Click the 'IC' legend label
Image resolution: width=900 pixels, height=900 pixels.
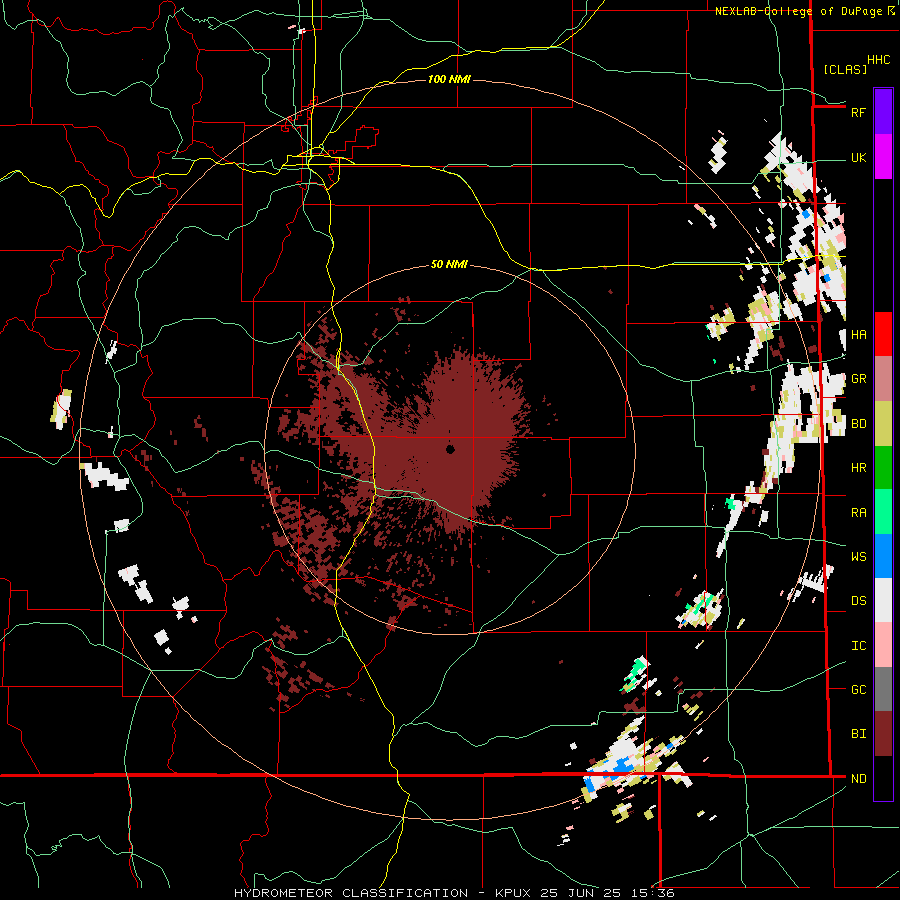[858, 646]
